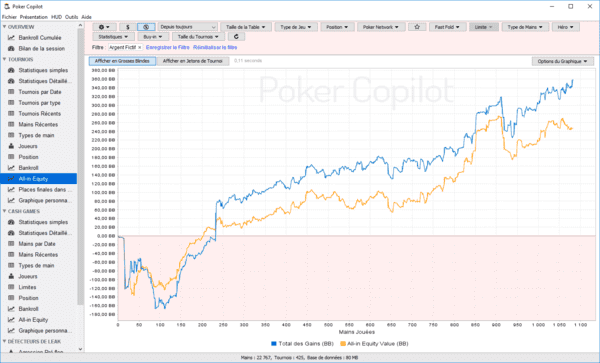Collapse the OVERVIEW section

point(5,27)
